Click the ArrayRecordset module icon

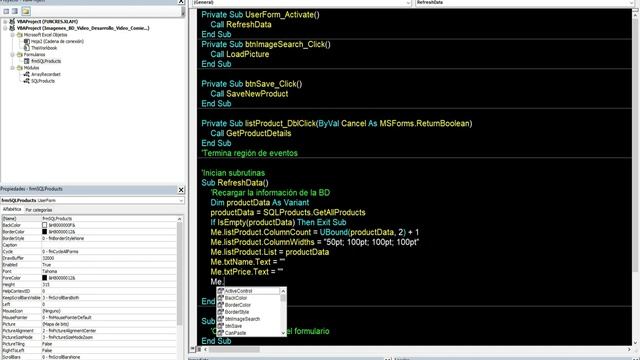[x=27, y=74]
